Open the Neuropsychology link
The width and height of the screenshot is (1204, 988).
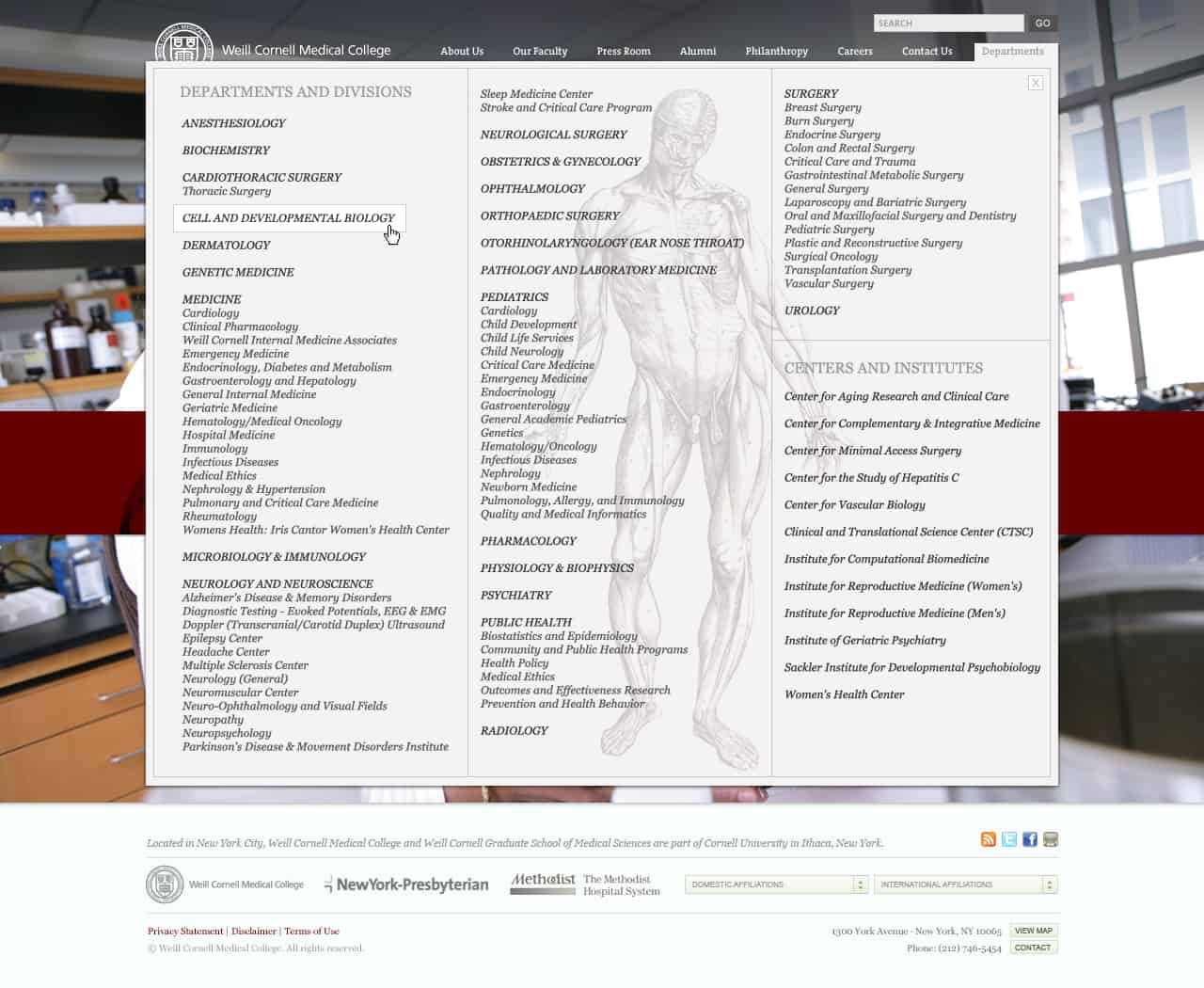point(227,733)
